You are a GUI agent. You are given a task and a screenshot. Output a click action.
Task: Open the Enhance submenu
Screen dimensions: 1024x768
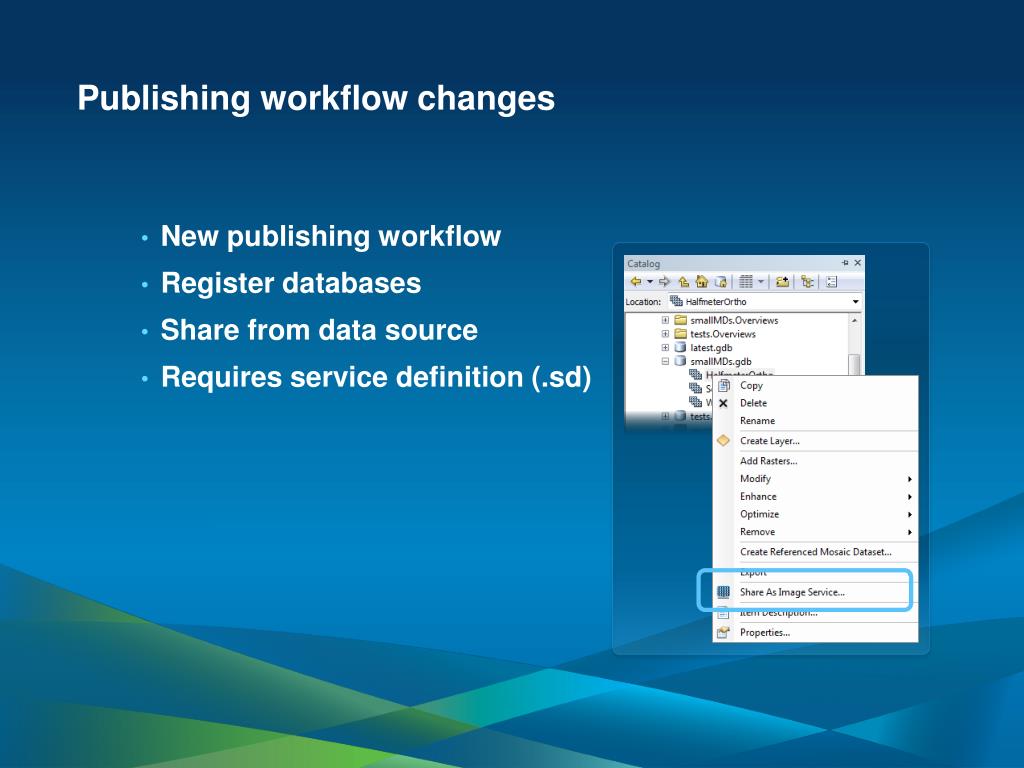816,496
